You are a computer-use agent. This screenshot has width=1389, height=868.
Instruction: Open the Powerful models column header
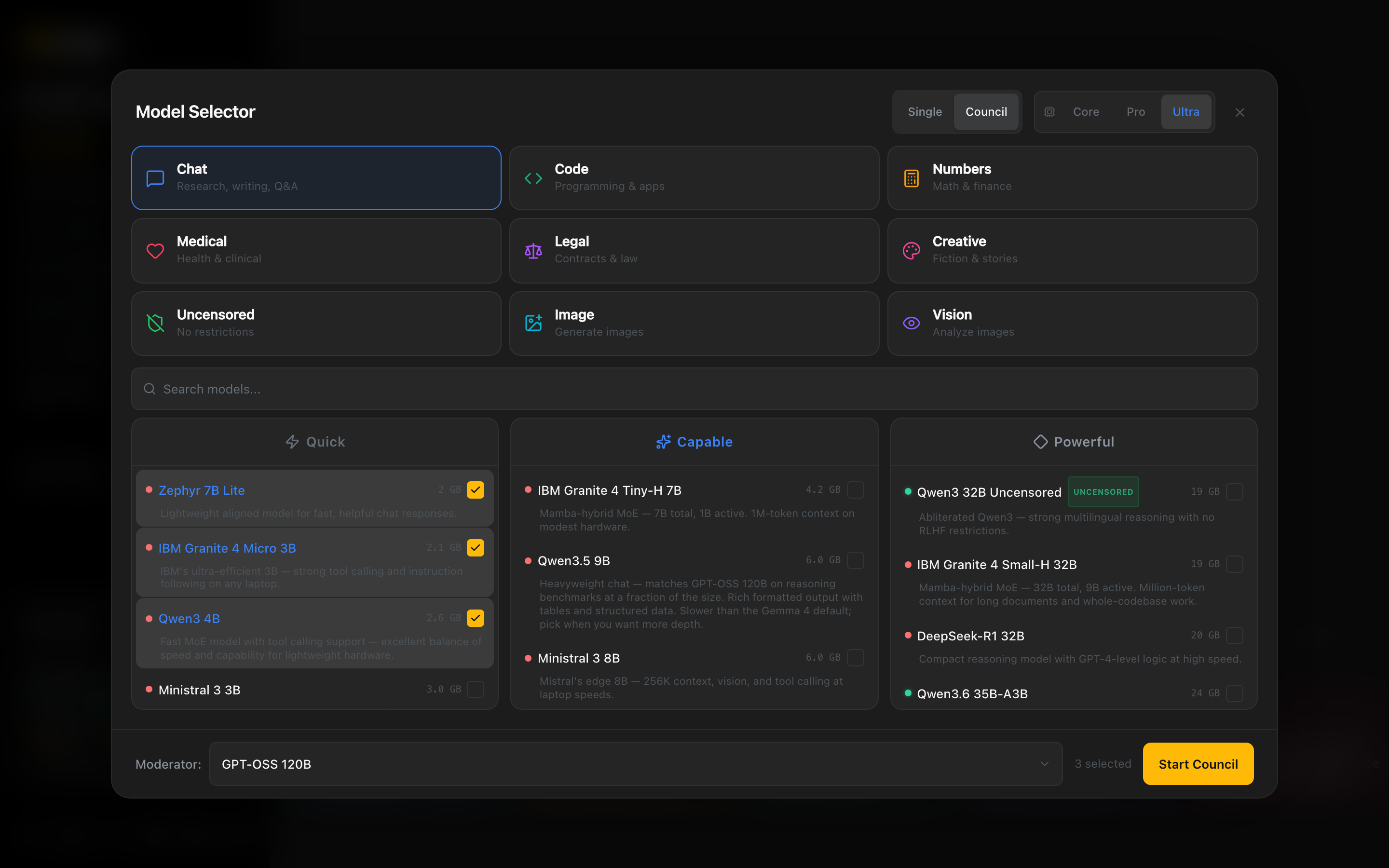click(1073, 441)
